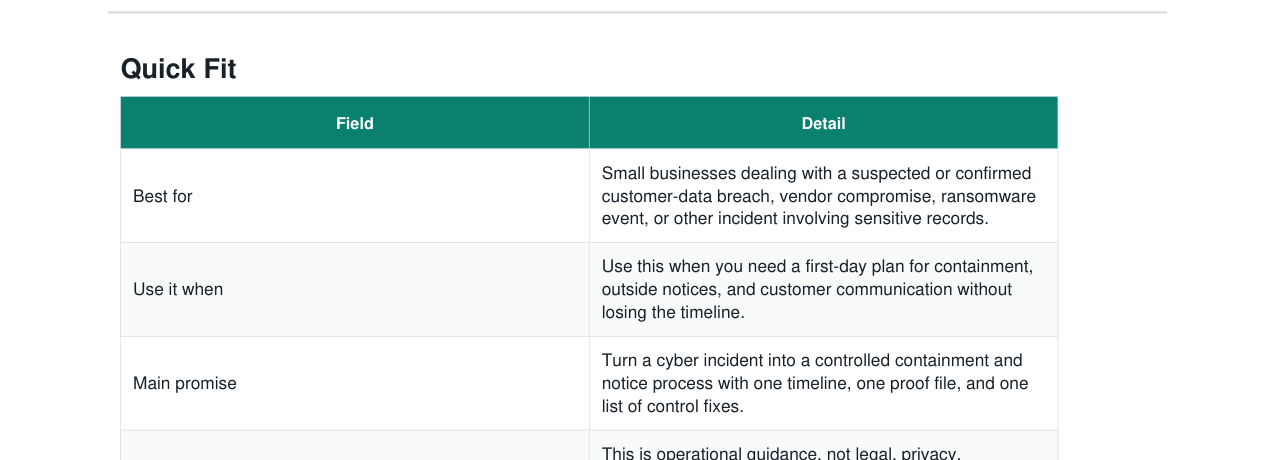Viewport: 1275px width, 460px height.
Task: Click the 'This is operational guidance' text
Action: [781, 453]
